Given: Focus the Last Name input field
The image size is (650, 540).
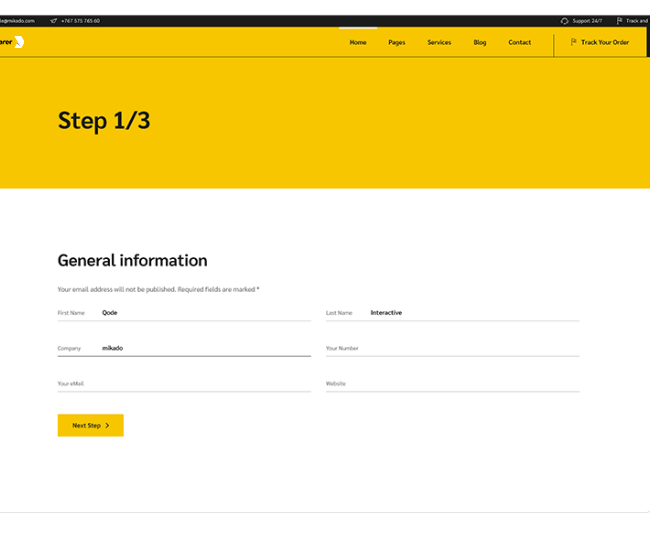Looking at the screenshot, I should 472,313.
